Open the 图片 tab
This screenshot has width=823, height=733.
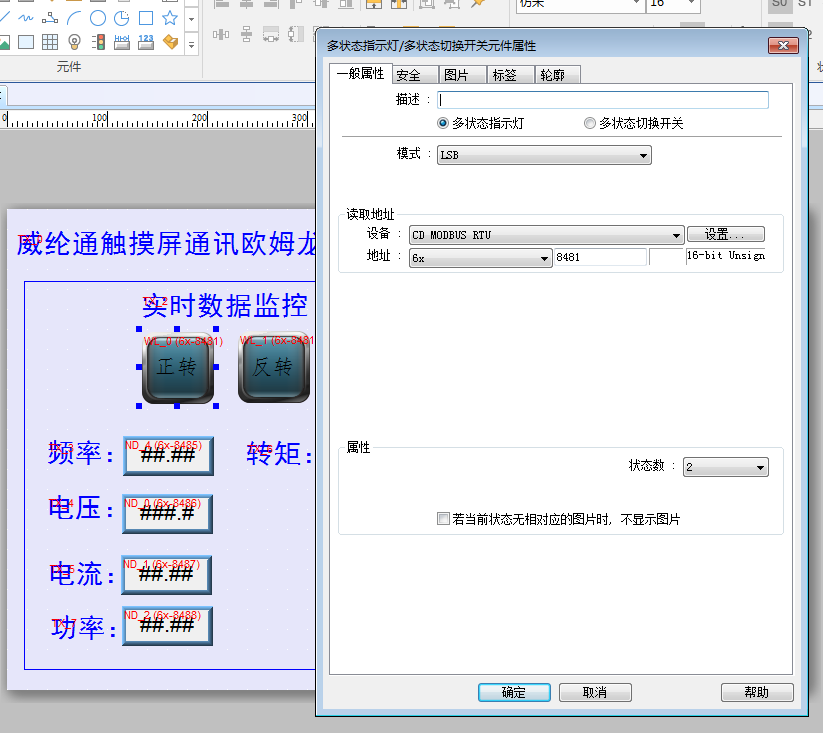[456, 75]
